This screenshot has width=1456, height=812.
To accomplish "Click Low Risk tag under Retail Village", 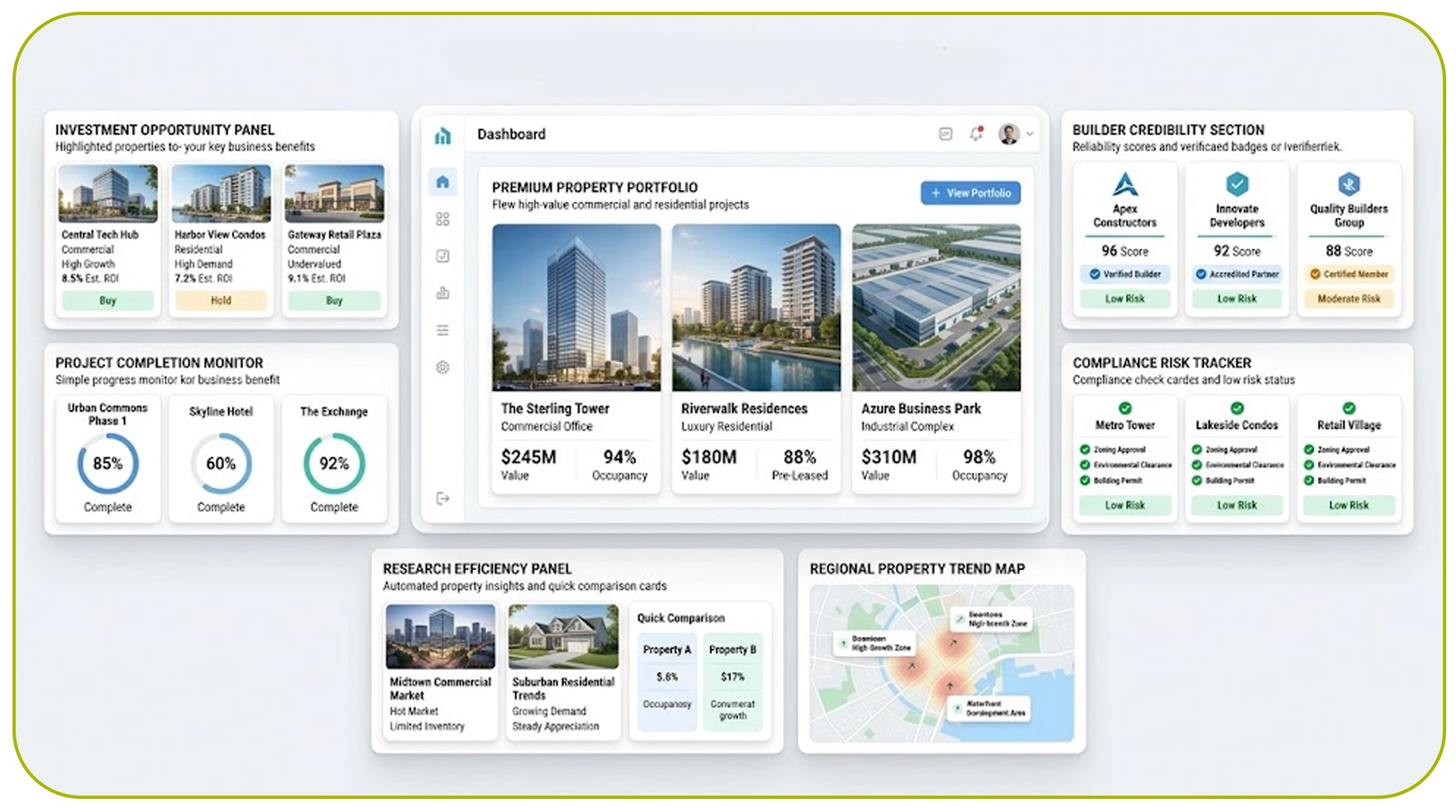I will 1349,506.
